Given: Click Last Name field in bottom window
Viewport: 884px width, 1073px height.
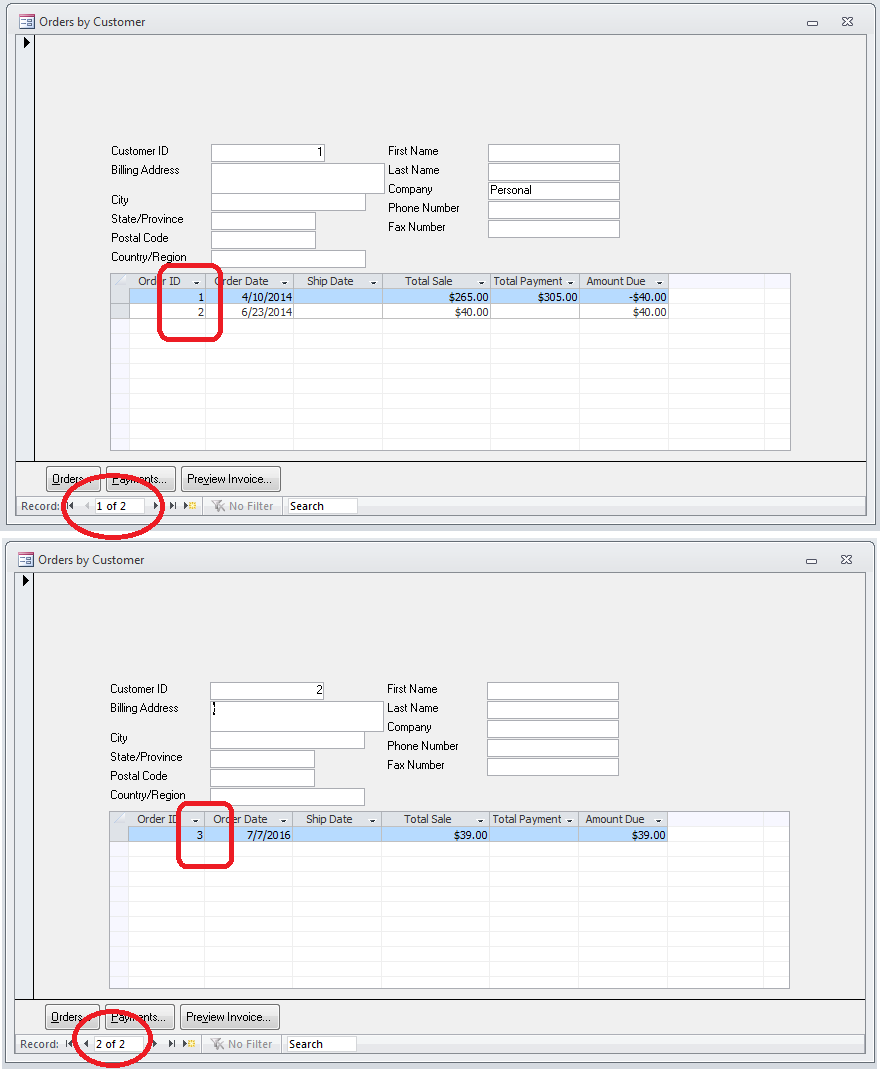Looking at the screenshot, I should (x=553, y=710).
